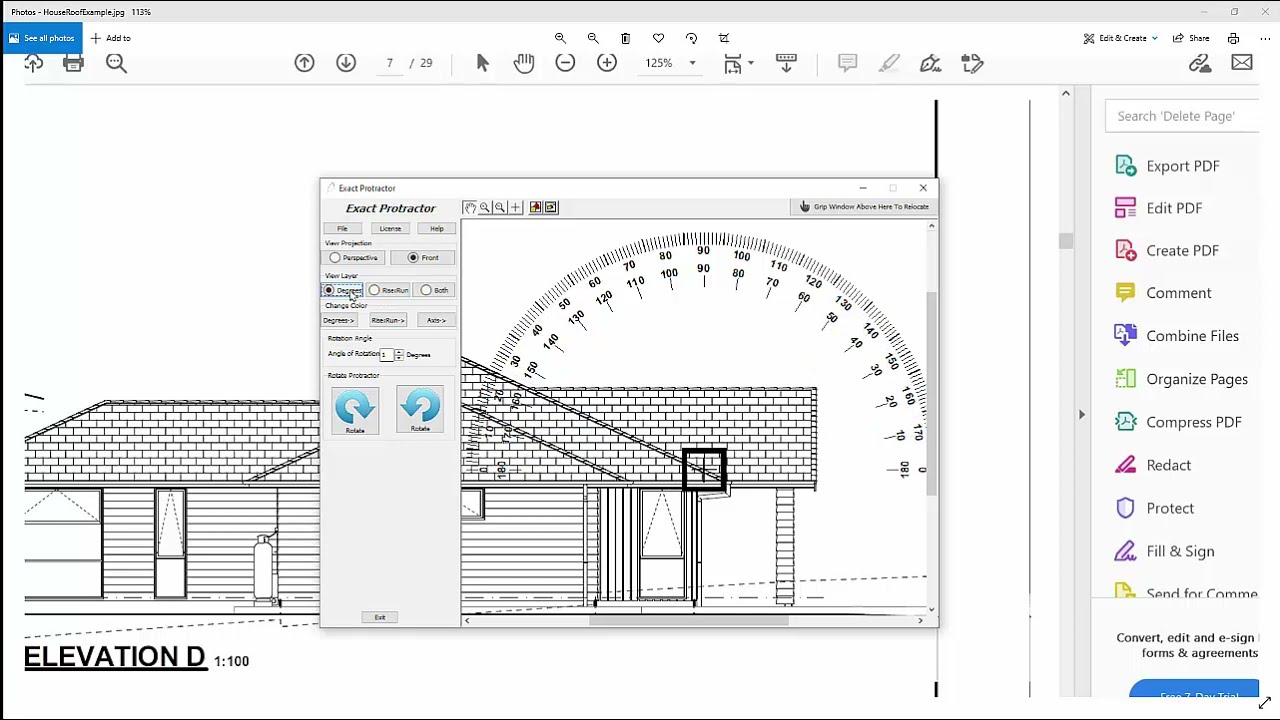Select the Acrobat highlighter tool
Image resolution: width=1280 pixels, height=720 pixels.
point(889,63)
